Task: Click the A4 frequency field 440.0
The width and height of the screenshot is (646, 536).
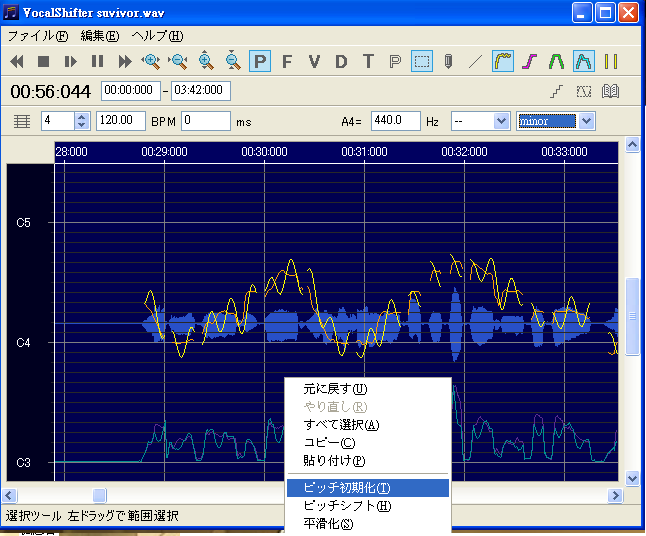Action: [x=396, y=121]
